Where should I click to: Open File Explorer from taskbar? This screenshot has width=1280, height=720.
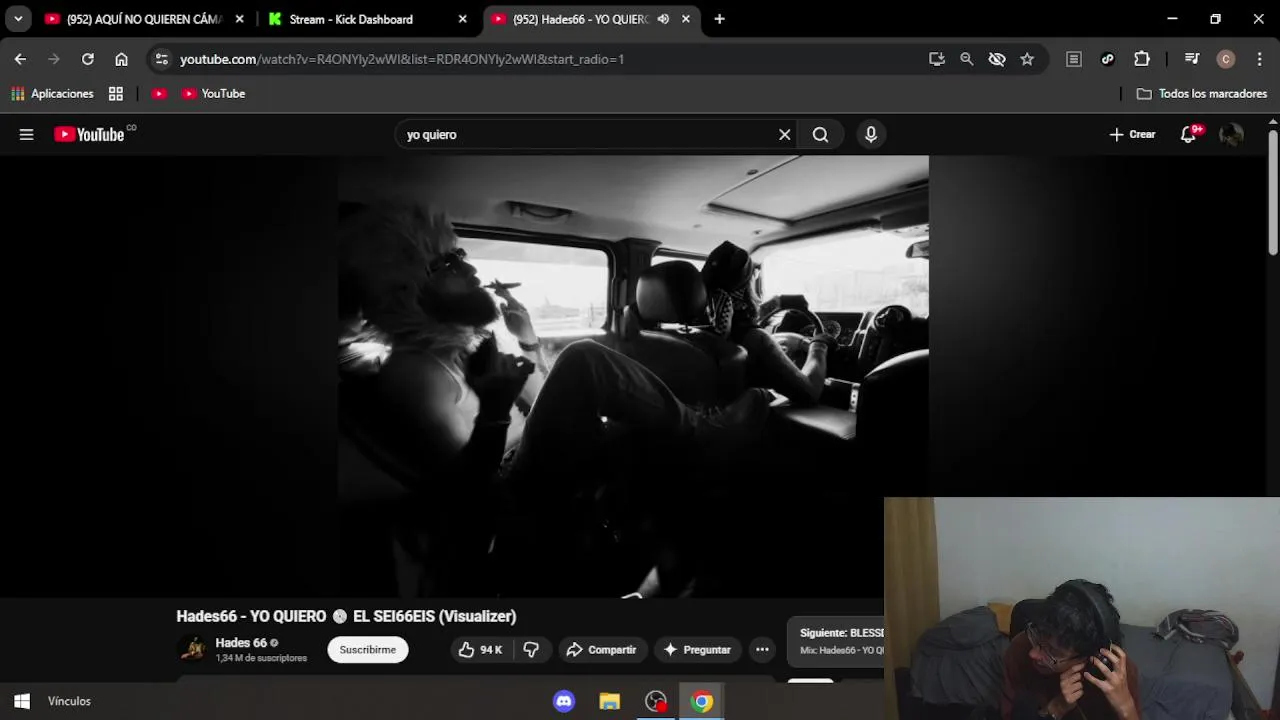610,701
